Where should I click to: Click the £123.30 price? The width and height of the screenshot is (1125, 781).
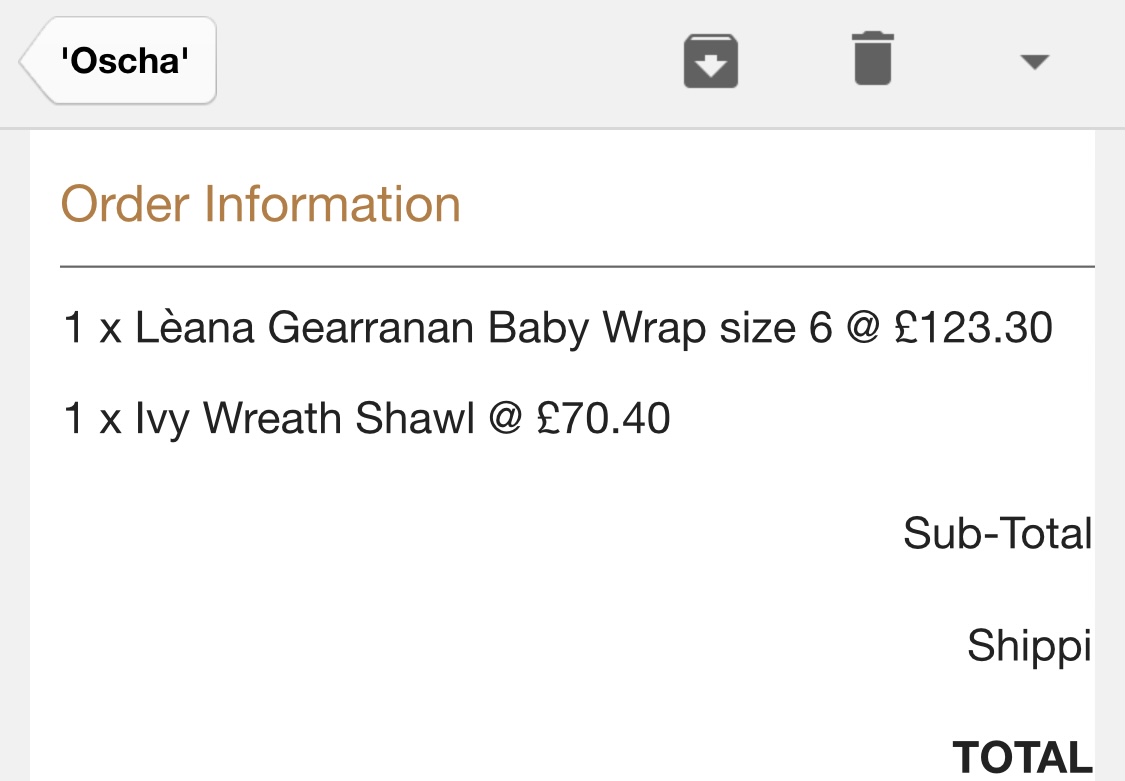973,328
